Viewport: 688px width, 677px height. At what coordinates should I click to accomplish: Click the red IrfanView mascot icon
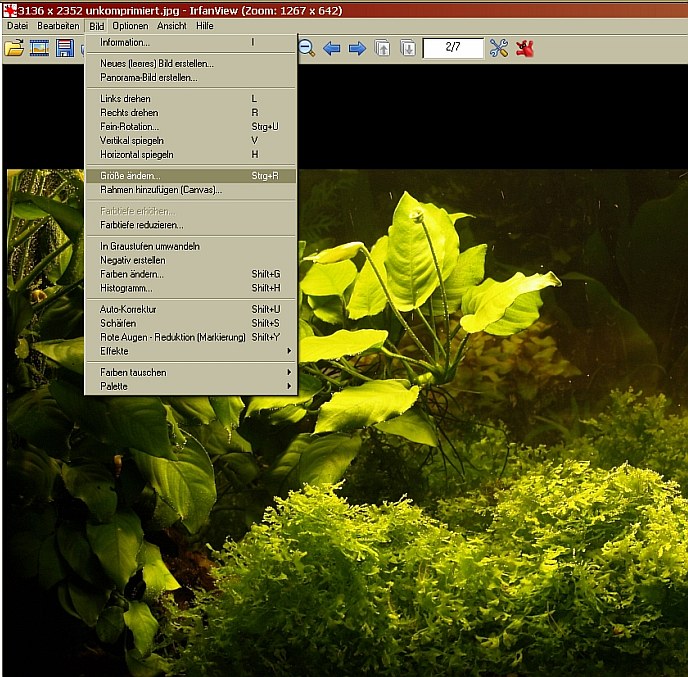[x=524, y=48]
